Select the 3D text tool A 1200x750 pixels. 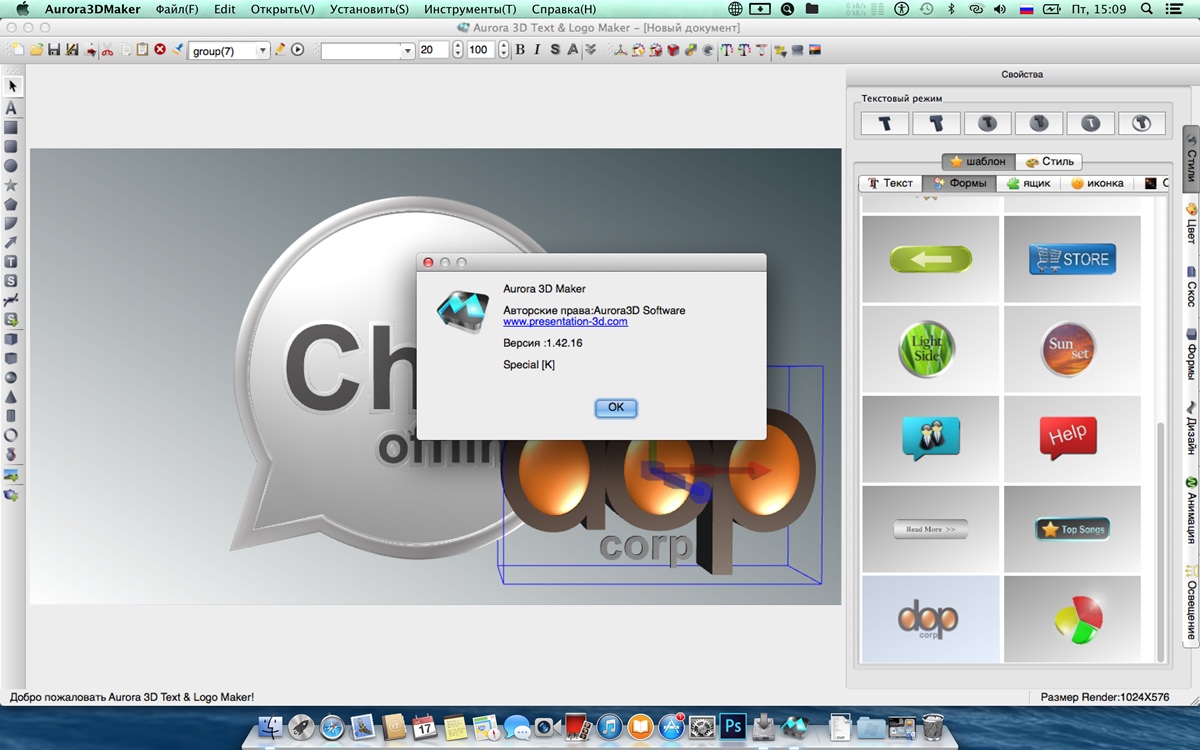(x=12, y=108)
